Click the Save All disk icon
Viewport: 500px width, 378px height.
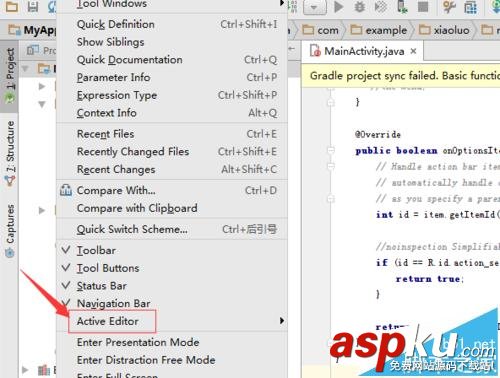coord(33,7)
